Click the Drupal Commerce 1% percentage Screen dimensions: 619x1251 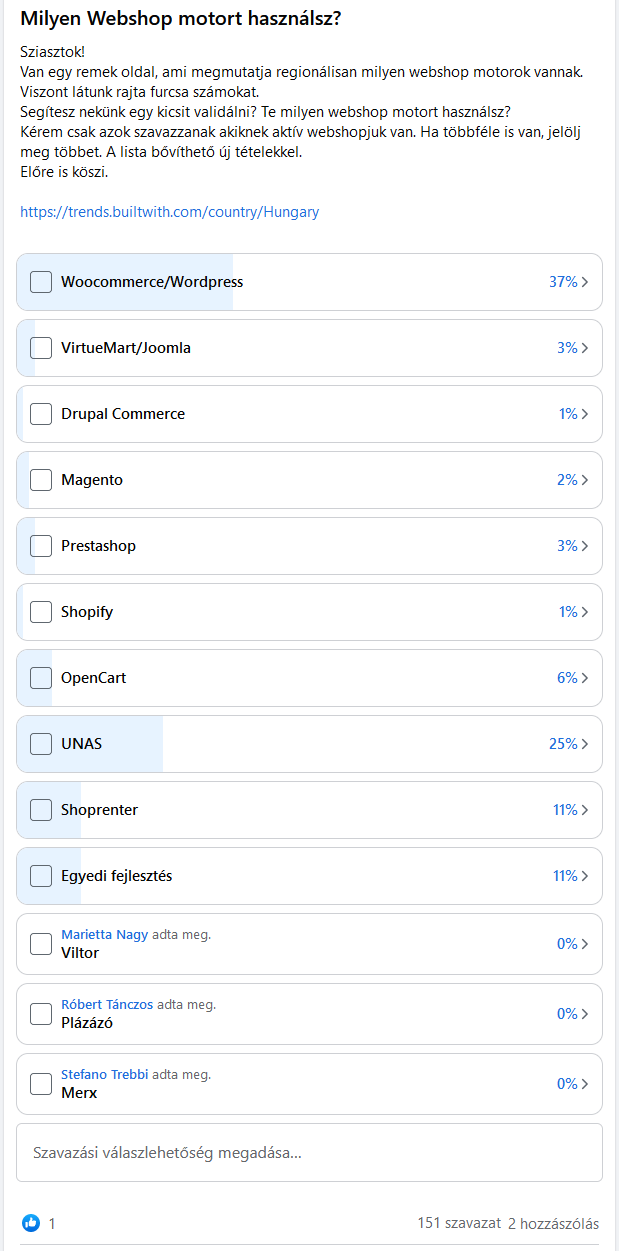click(x=568, y=414)
